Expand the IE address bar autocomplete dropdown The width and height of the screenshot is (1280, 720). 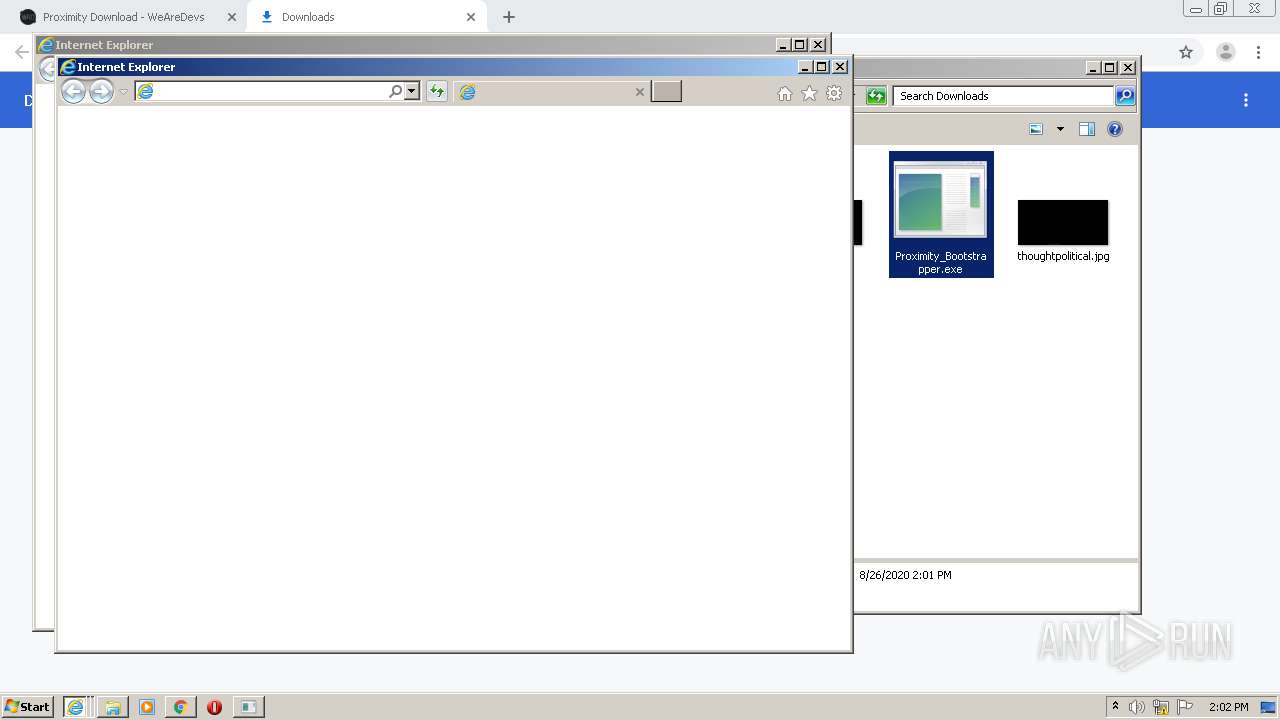pyautogui.click(x=411, y=92)
